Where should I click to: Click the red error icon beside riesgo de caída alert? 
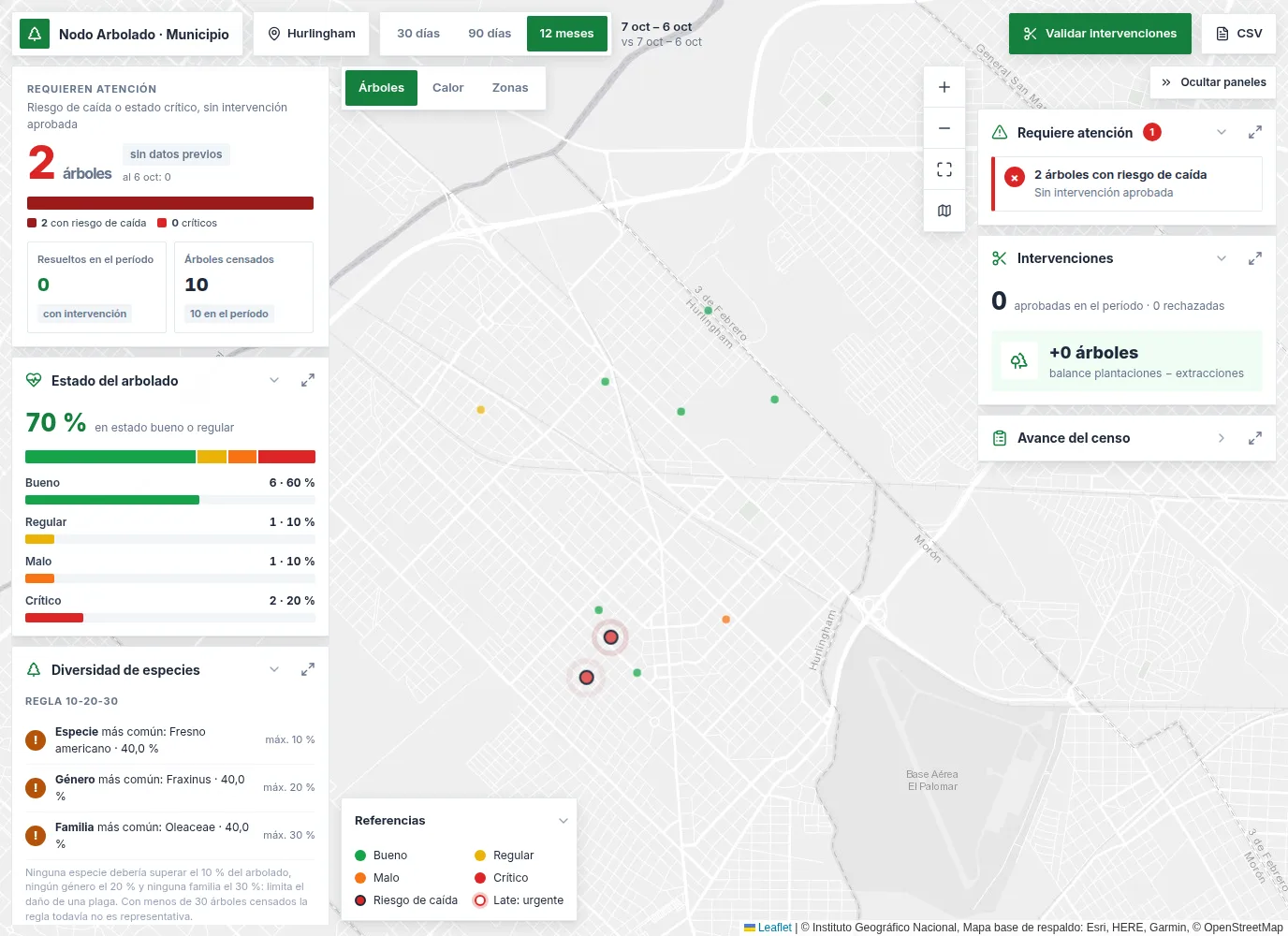[x=1015, y=177]
